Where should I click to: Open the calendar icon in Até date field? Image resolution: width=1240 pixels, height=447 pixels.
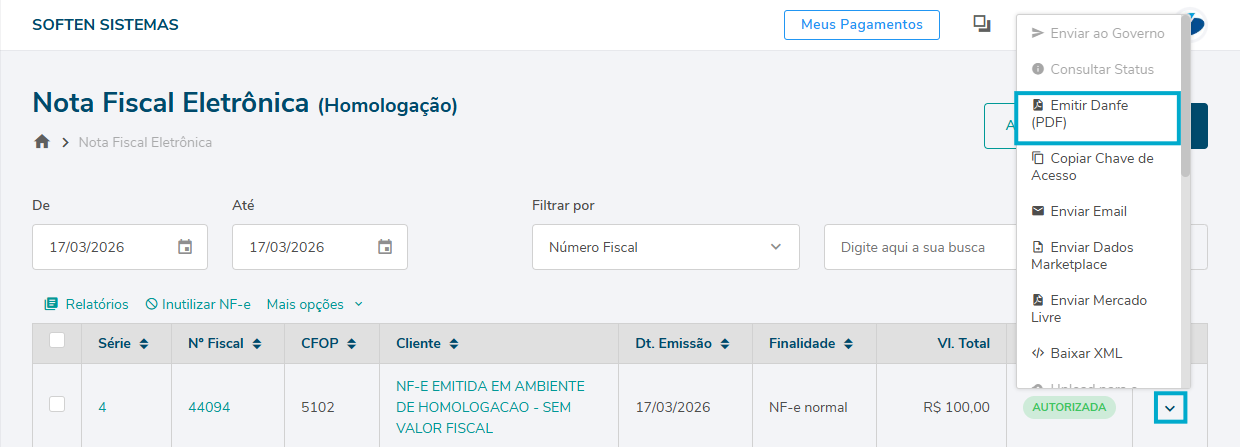click(x=385, y=247)
